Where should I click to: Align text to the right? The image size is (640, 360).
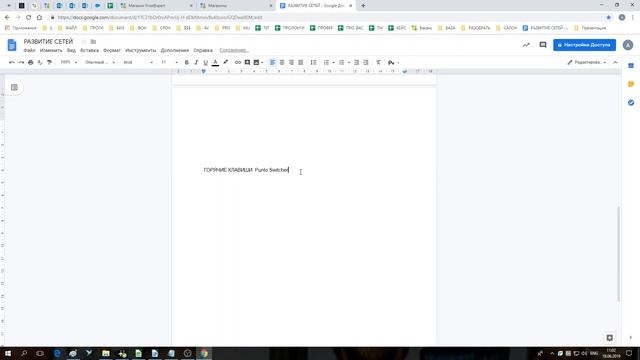pyautogui.click(x=291, y=62)
